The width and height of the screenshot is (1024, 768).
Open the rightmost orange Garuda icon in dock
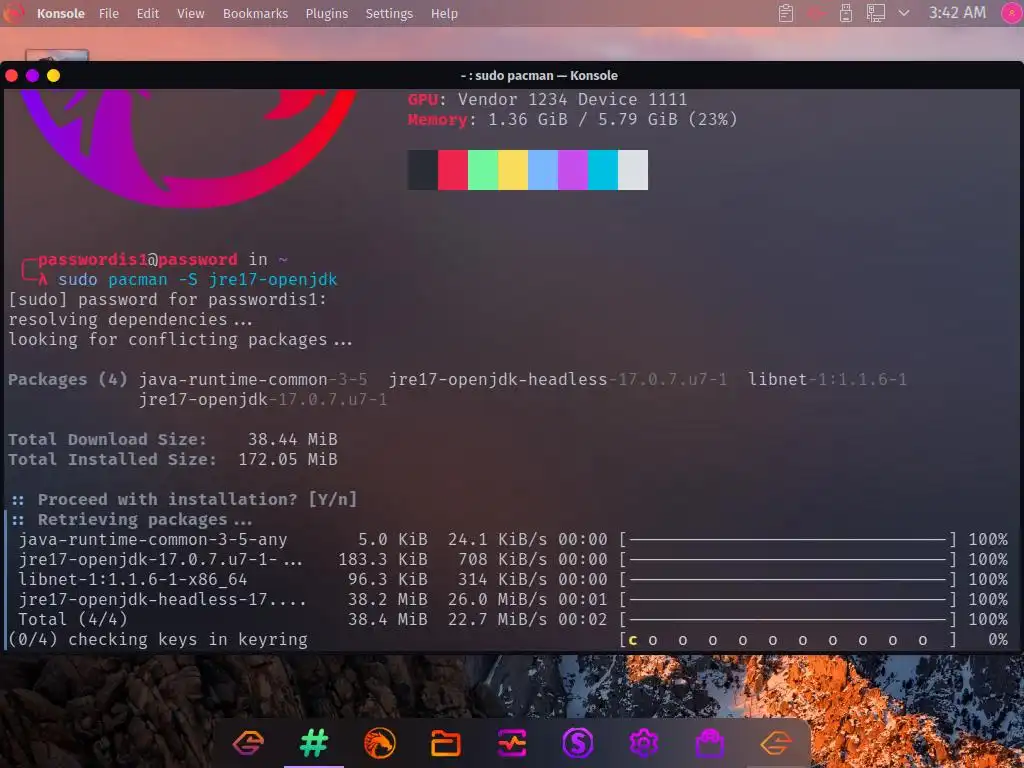[x=776, y=743]
